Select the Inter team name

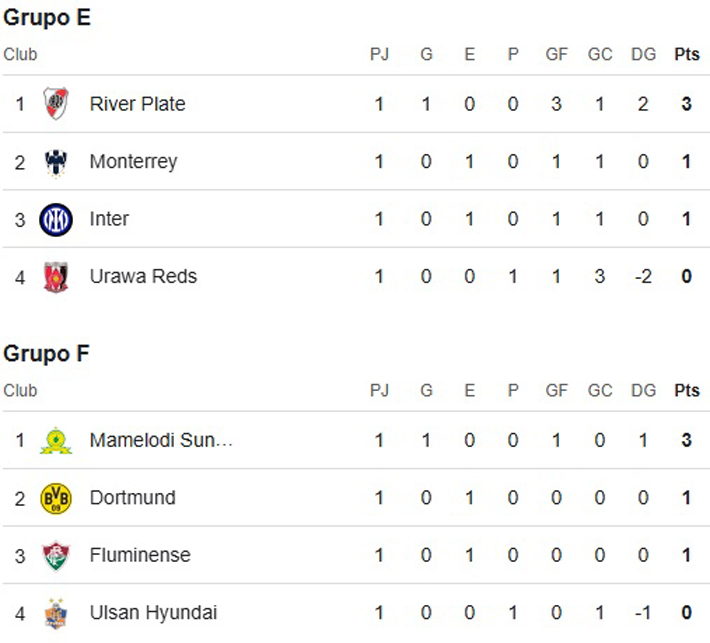[109, 219]
